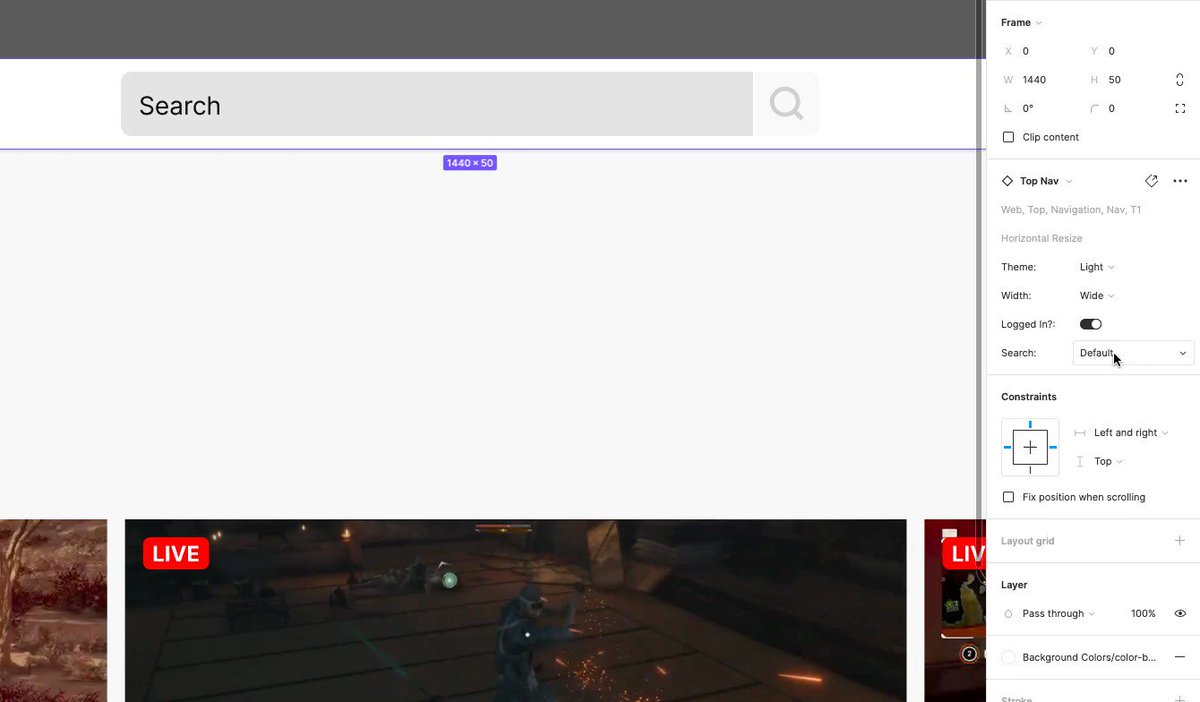
Task: Open the Width Wide dropdown
Action: [1097, 296]
